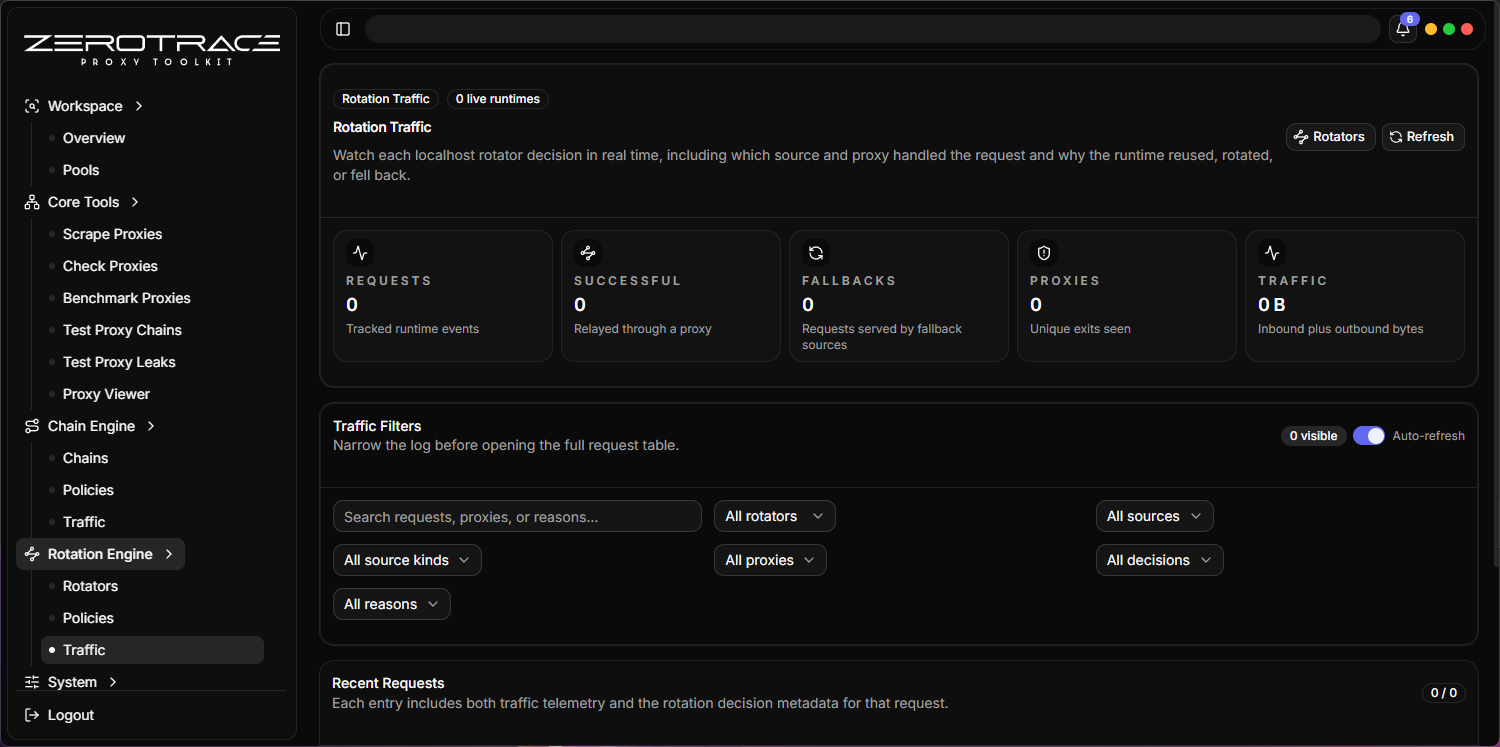Click the Proxies shield icon
The image size is (1500, 747).
(1044, 253)
